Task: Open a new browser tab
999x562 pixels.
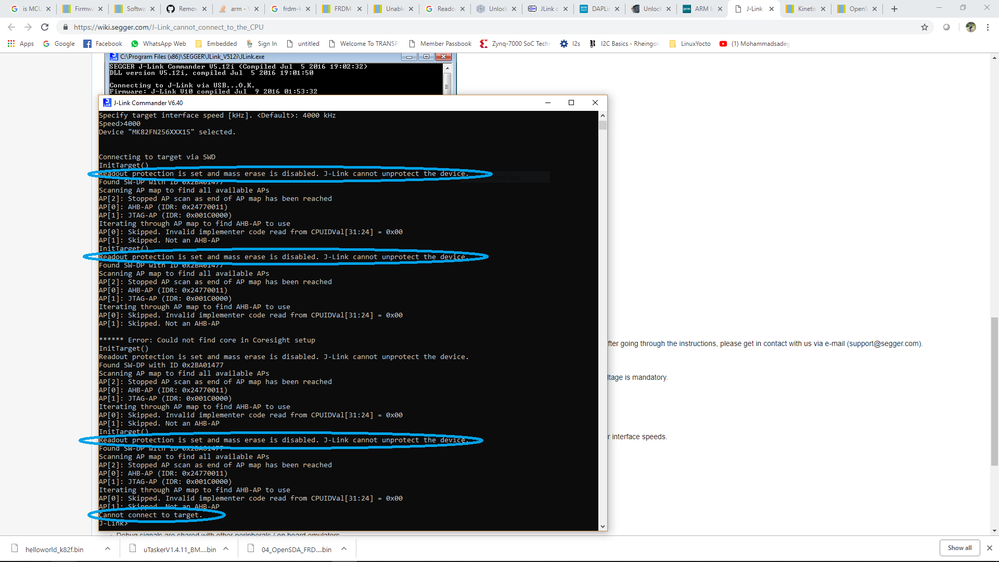Action: (x=894, y=9)
